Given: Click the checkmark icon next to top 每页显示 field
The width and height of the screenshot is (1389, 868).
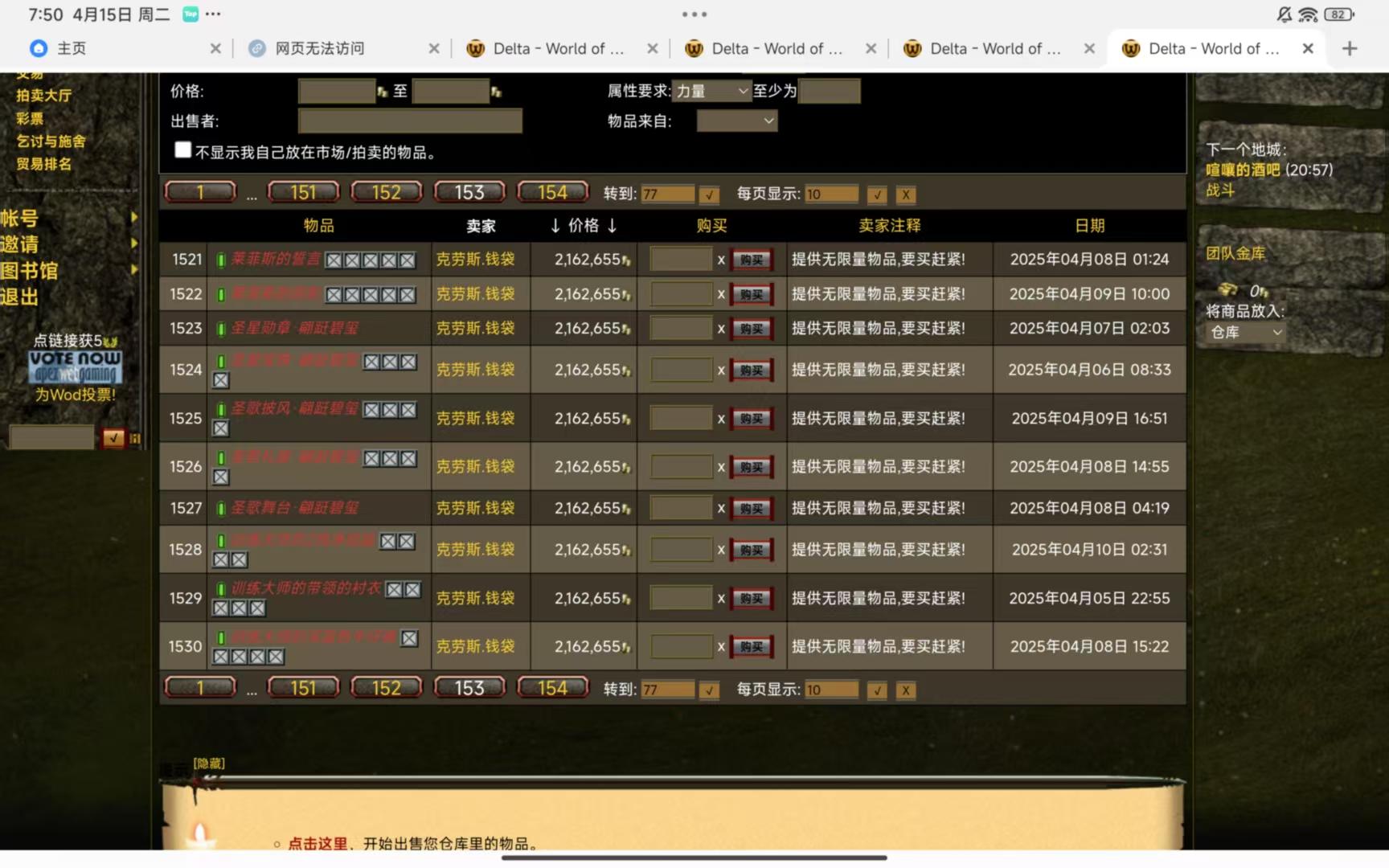Looking at the screenshot, I should point(877,194).
